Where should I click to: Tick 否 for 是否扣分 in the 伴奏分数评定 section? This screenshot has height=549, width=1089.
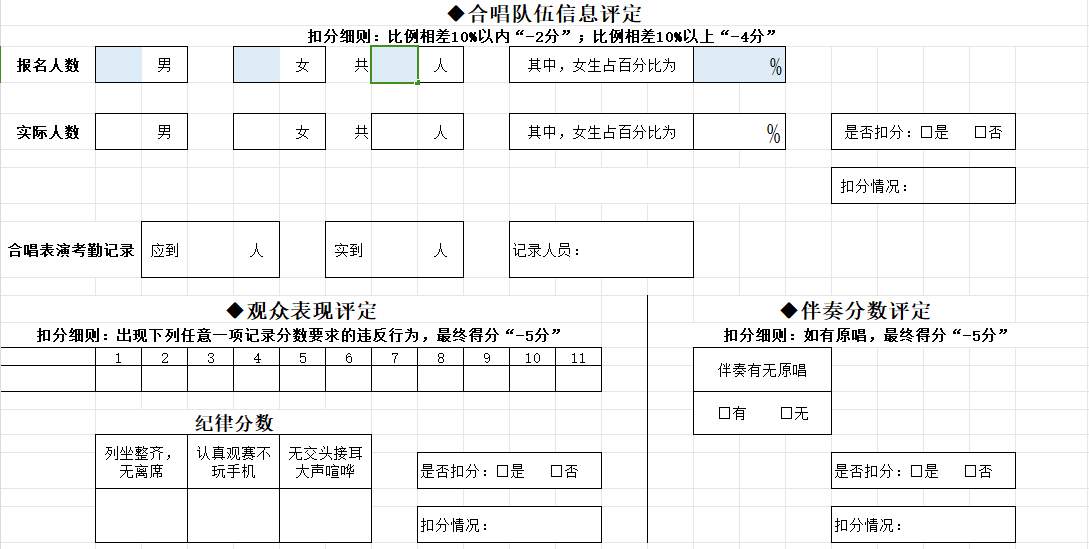pyautogui.click(x=971, y=471)
